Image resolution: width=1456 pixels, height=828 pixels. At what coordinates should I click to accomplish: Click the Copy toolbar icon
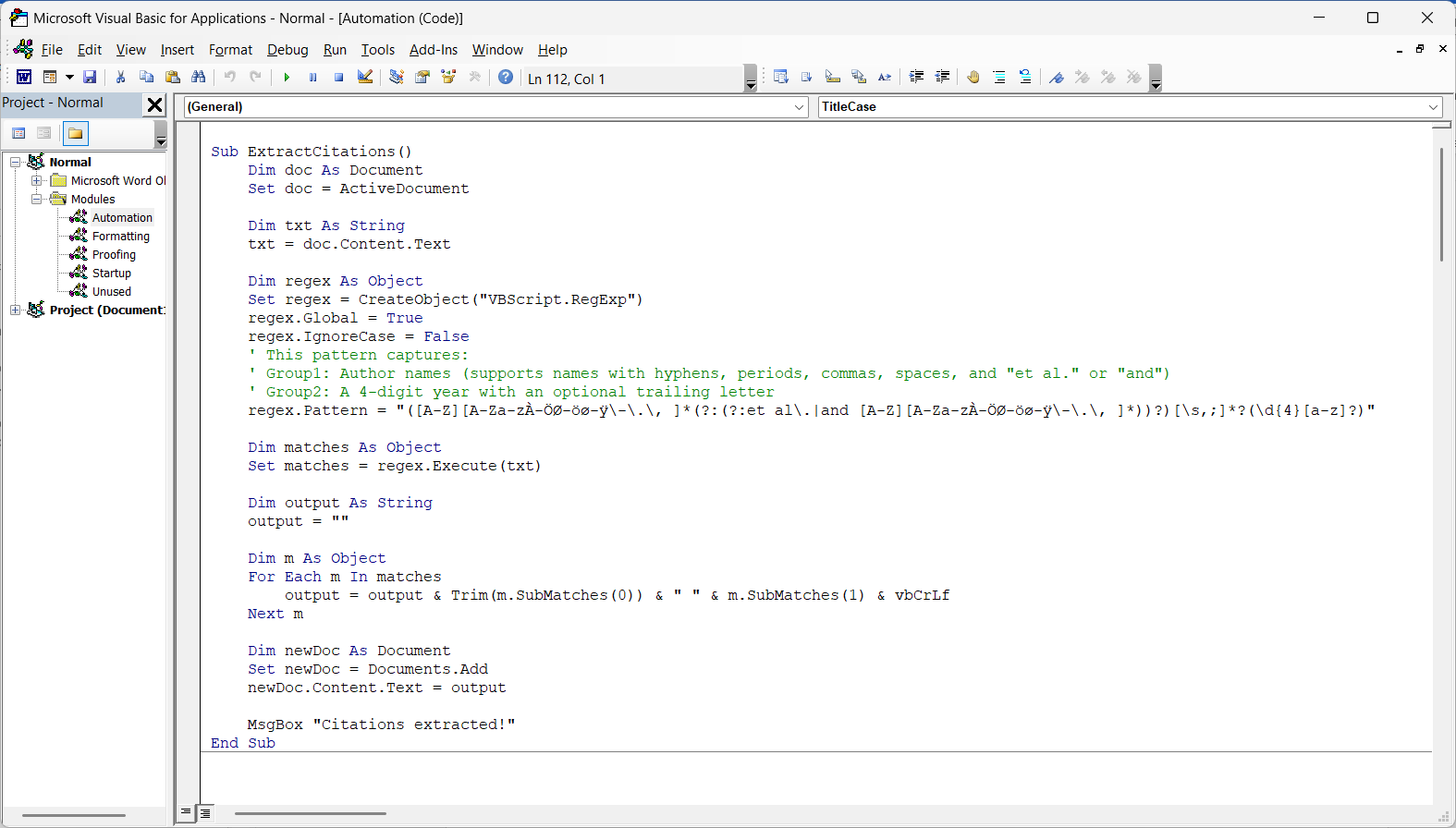(x=146, y=78)
